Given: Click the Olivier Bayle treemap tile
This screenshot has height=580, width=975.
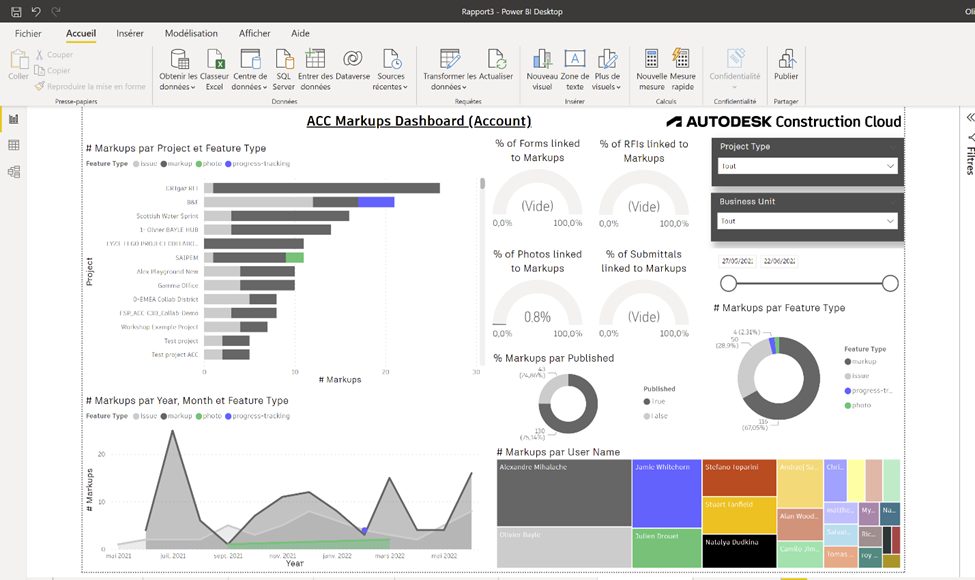Looking at the screenshot, I should 564,547.
